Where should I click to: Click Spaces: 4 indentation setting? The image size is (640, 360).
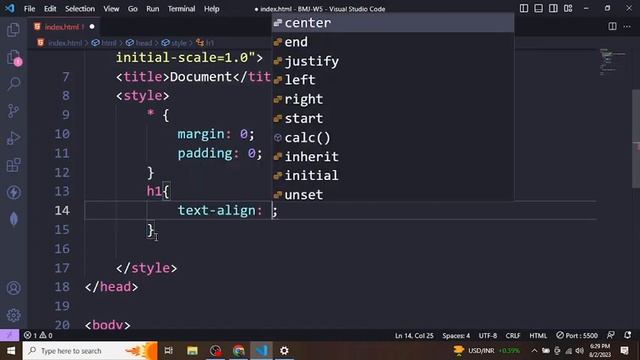click(x=456, y=336)
